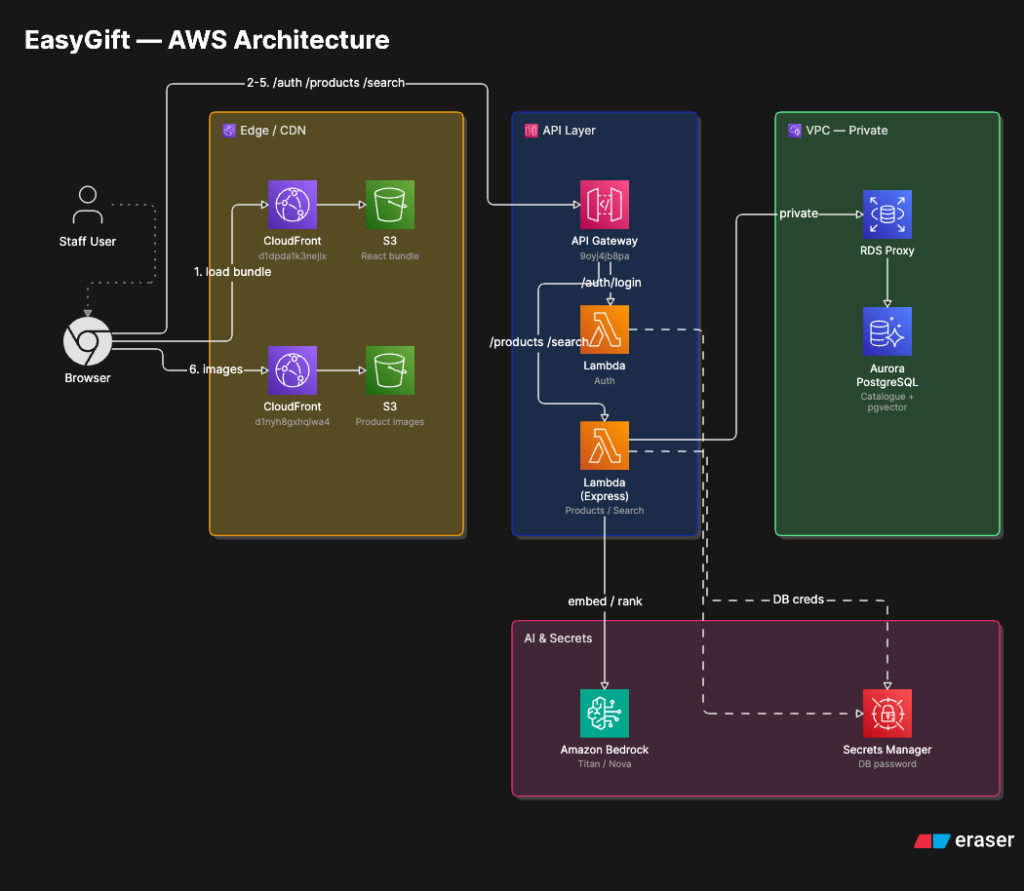Image resolution: width=1024 pixels, height=891 pixels.
Task: Click the 'Secrets Manager' label
Action: [887, 750]
